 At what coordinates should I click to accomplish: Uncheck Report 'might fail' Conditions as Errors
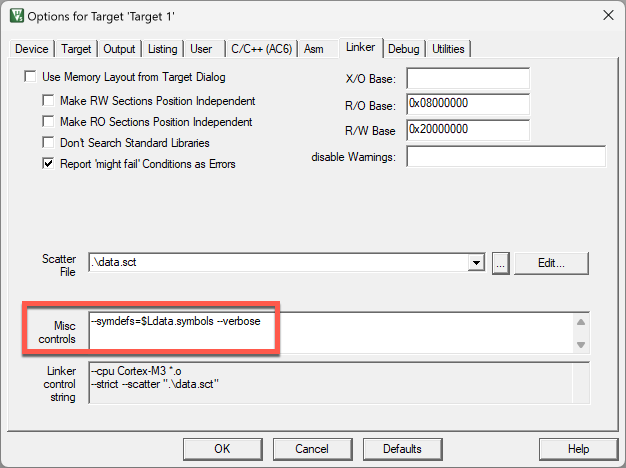48,164
